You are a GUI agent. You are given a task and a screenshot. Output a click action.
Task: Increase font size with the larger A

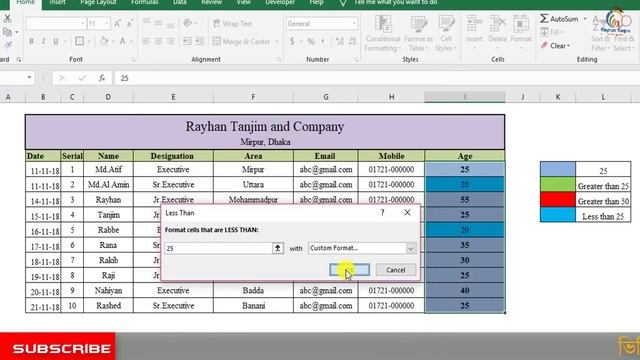117,24
